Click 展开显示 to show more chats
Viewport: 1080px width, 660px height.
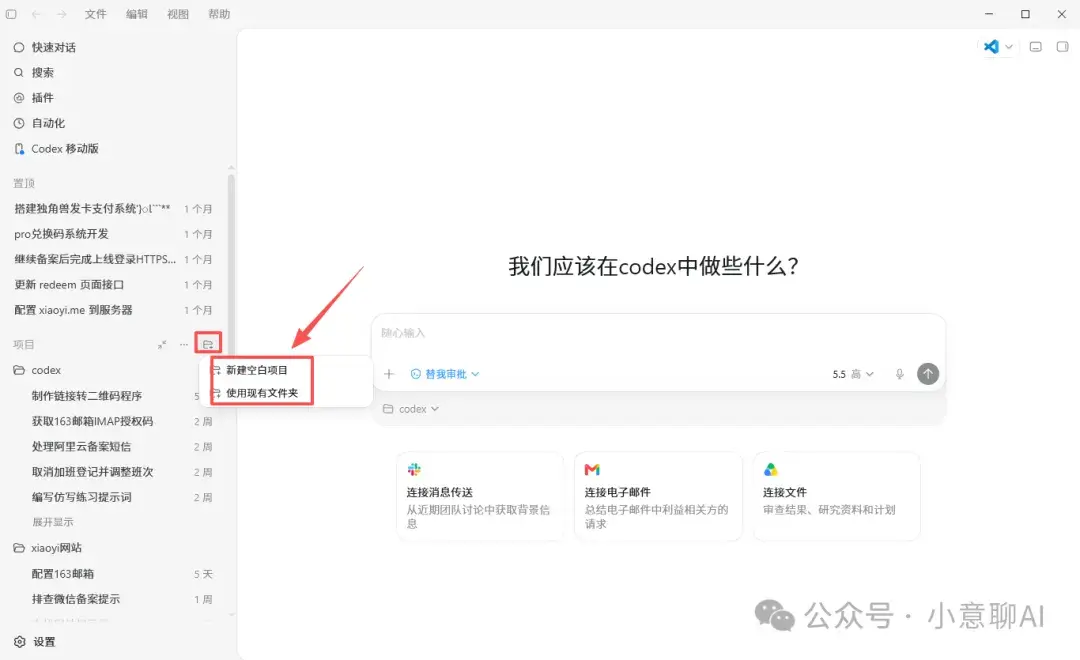click(53, 522)
